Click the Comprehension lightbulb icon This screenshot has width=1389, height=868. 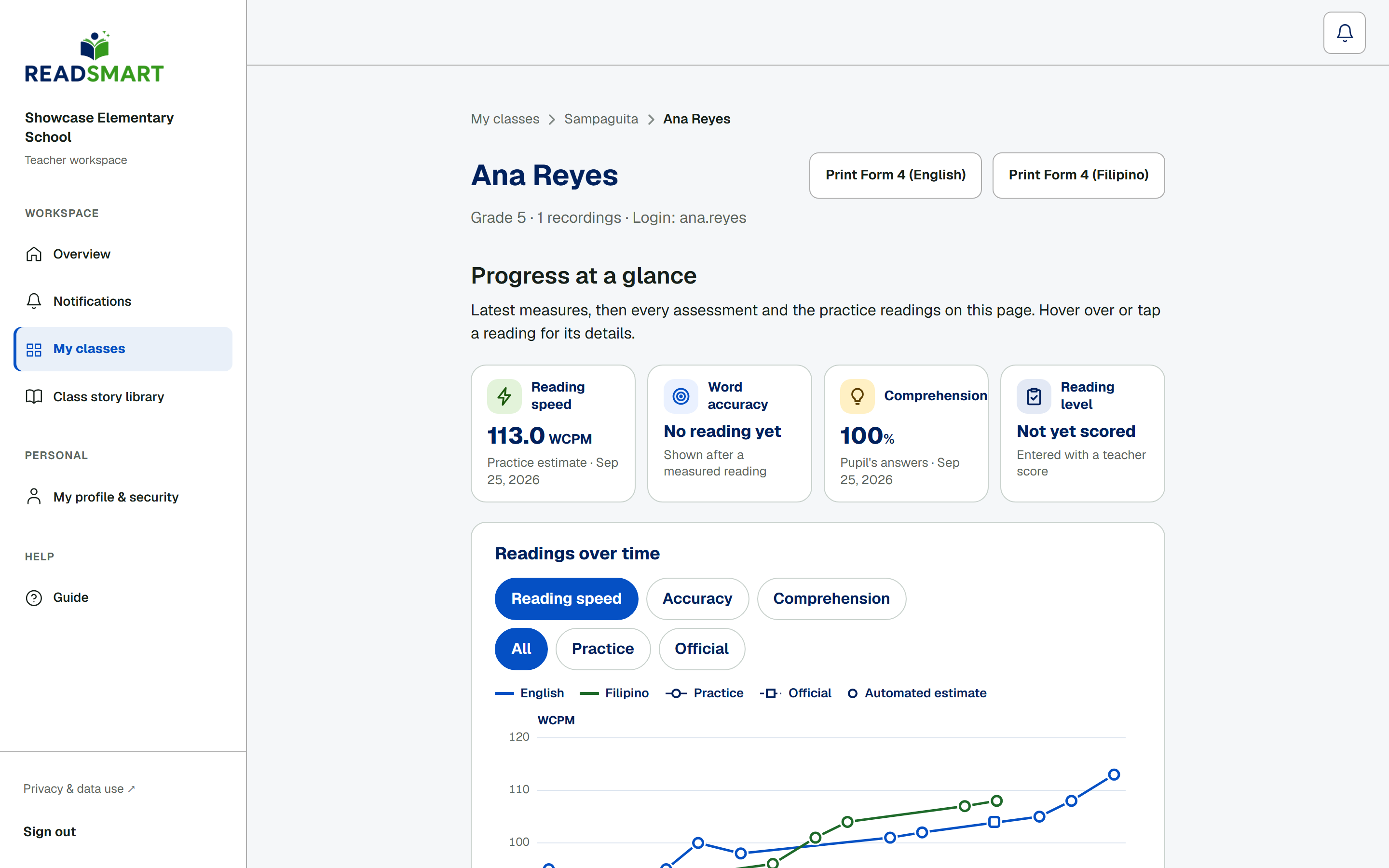pyautogui.click(x=857, y=396)
